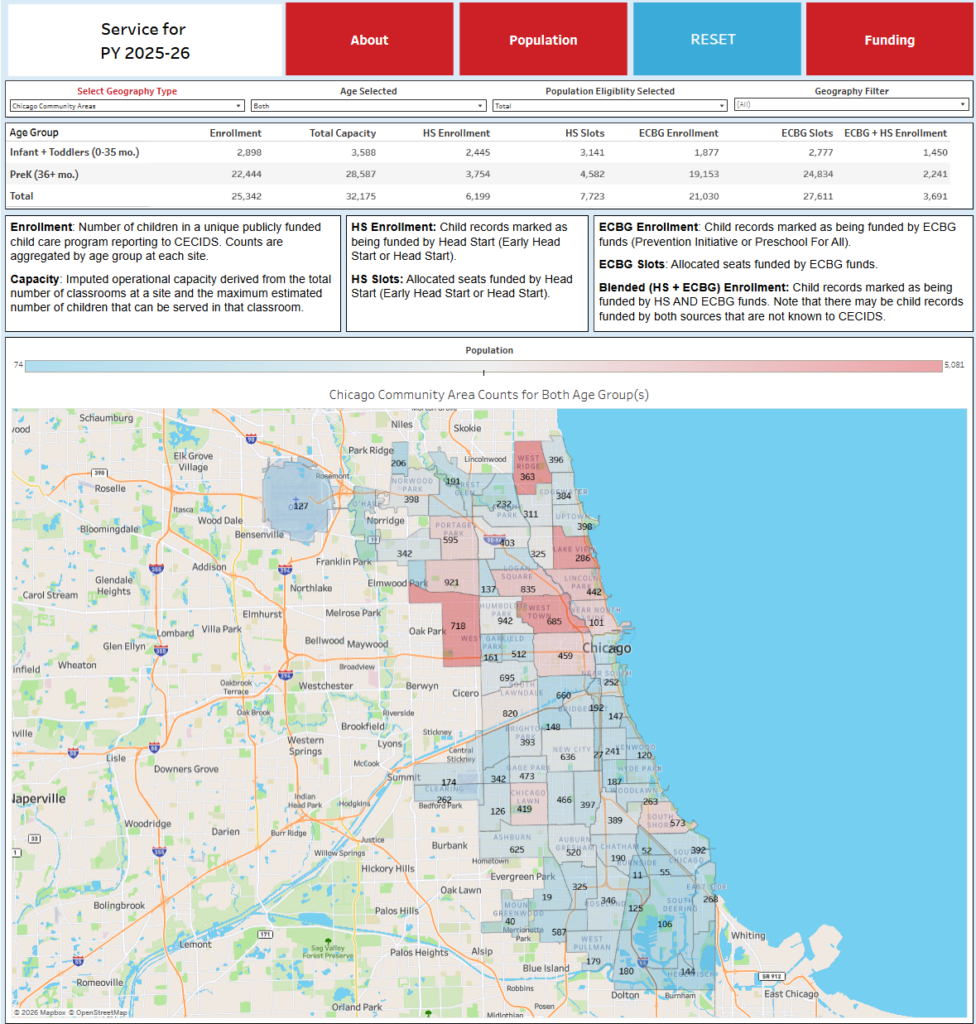Click the OpenStreetMap attribution link
This screenshot has width=976, height=1024.
click(x=98, y=1012)
